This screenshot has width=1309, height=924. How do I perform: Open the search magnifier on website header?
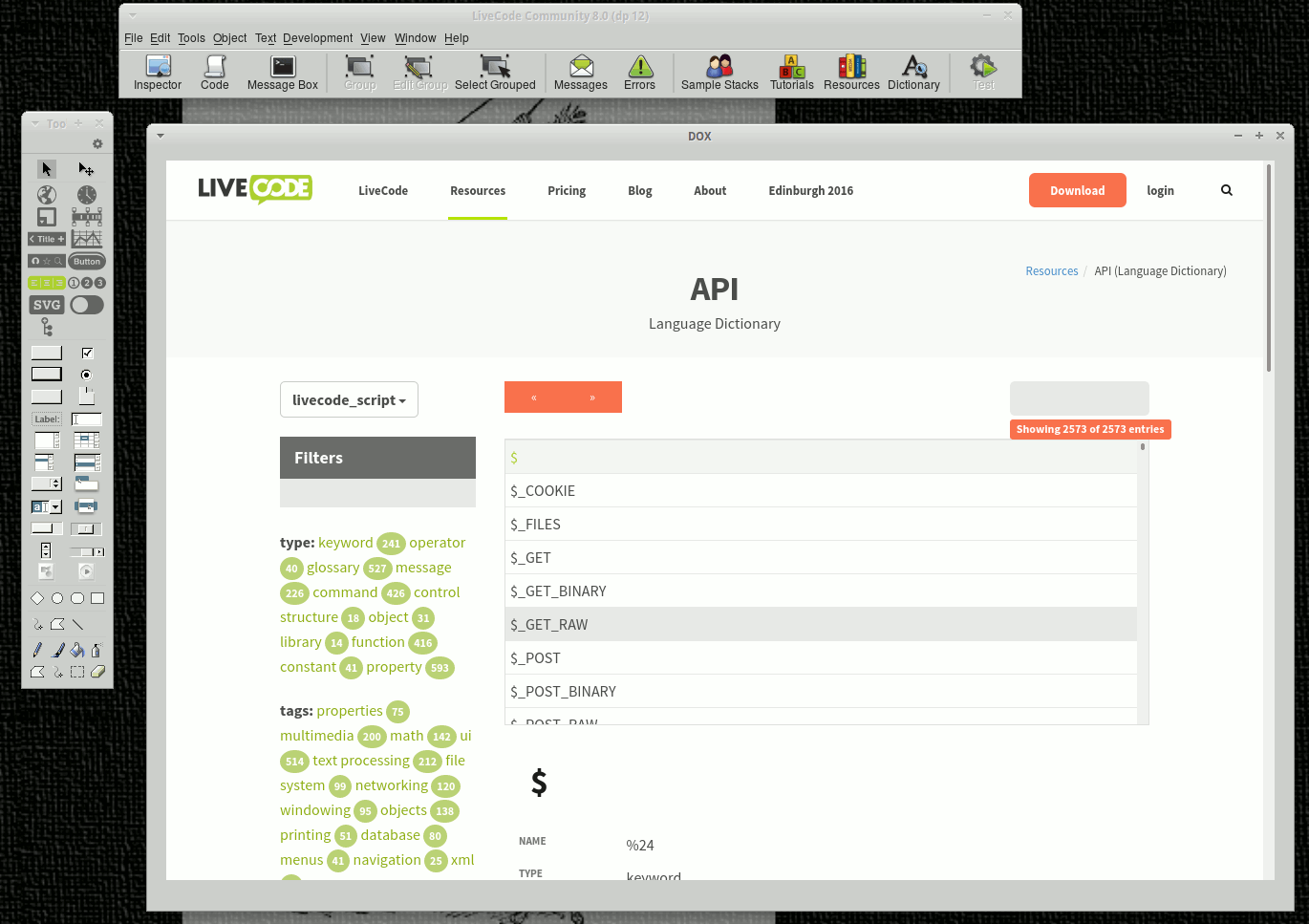(1227, 190)
